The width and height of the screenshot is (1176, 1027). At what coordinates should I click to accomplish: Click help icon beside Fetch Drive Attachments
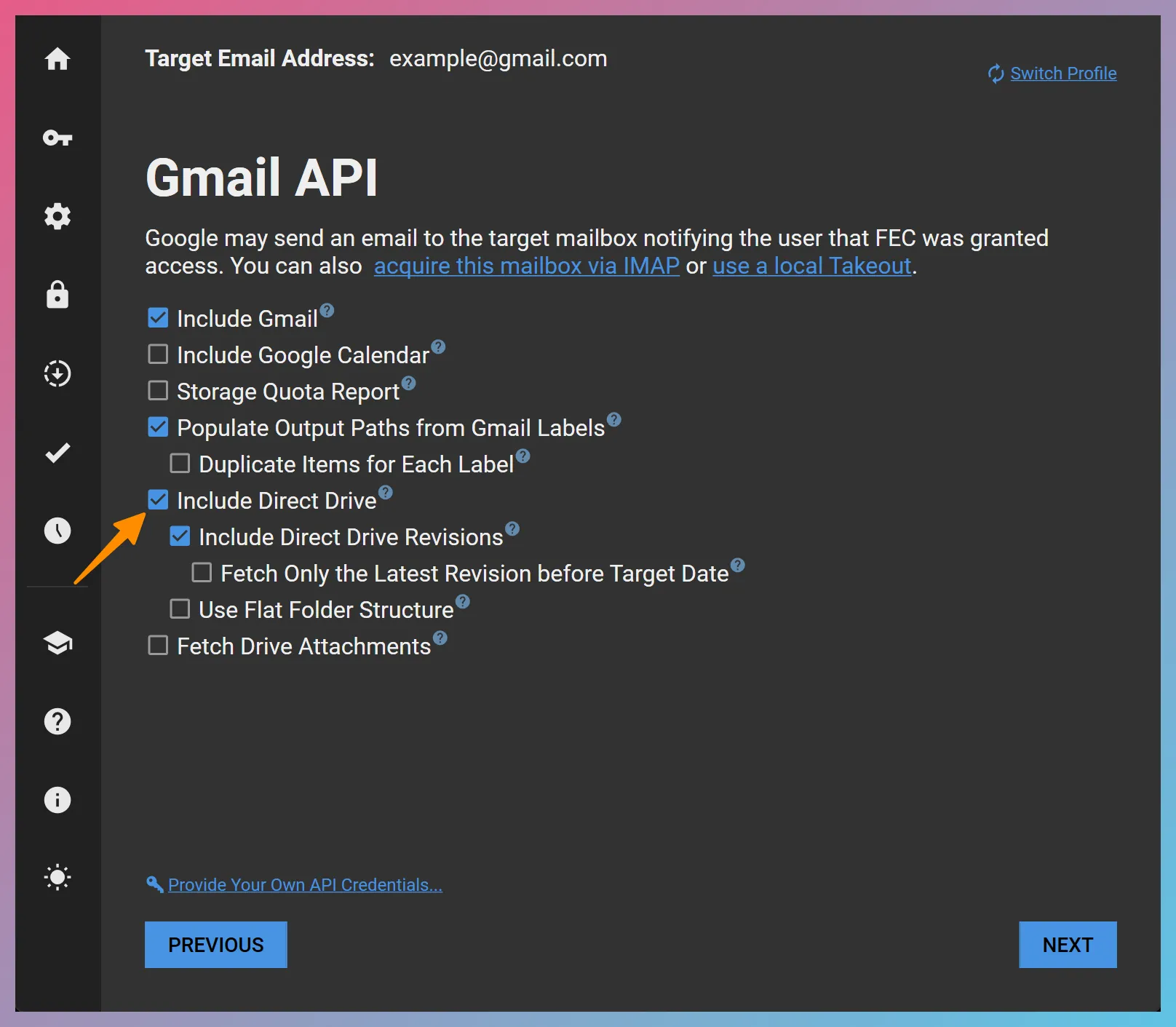coord(440,638)
